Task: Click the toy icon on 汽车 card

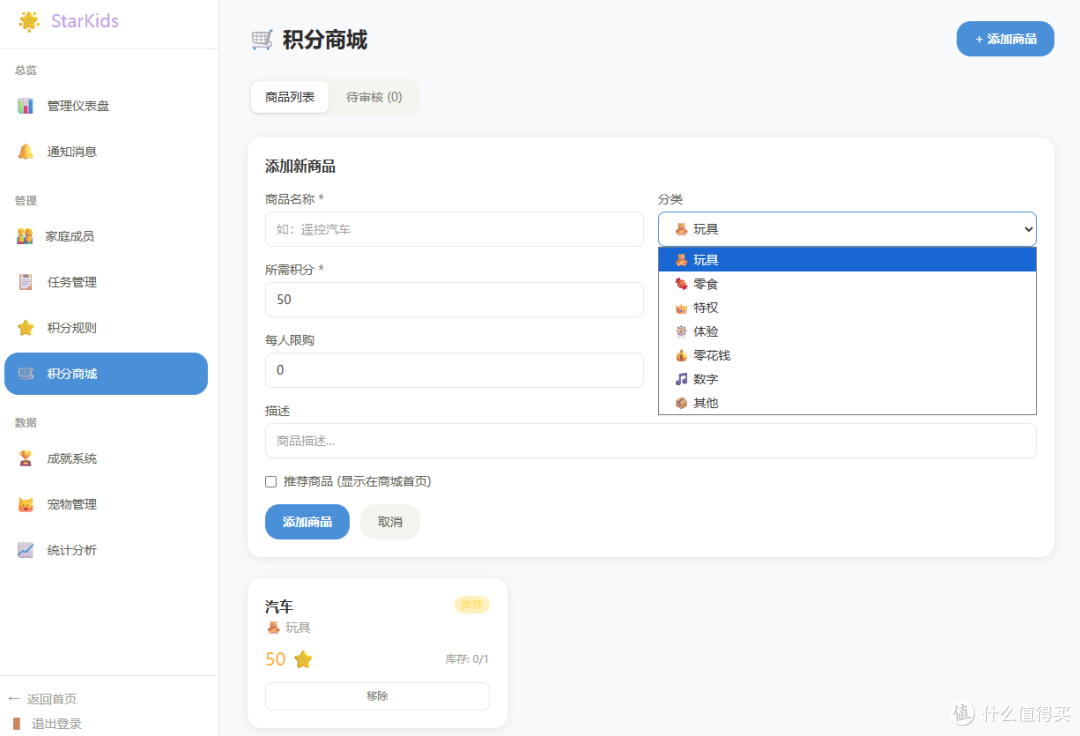Action: 273,627
